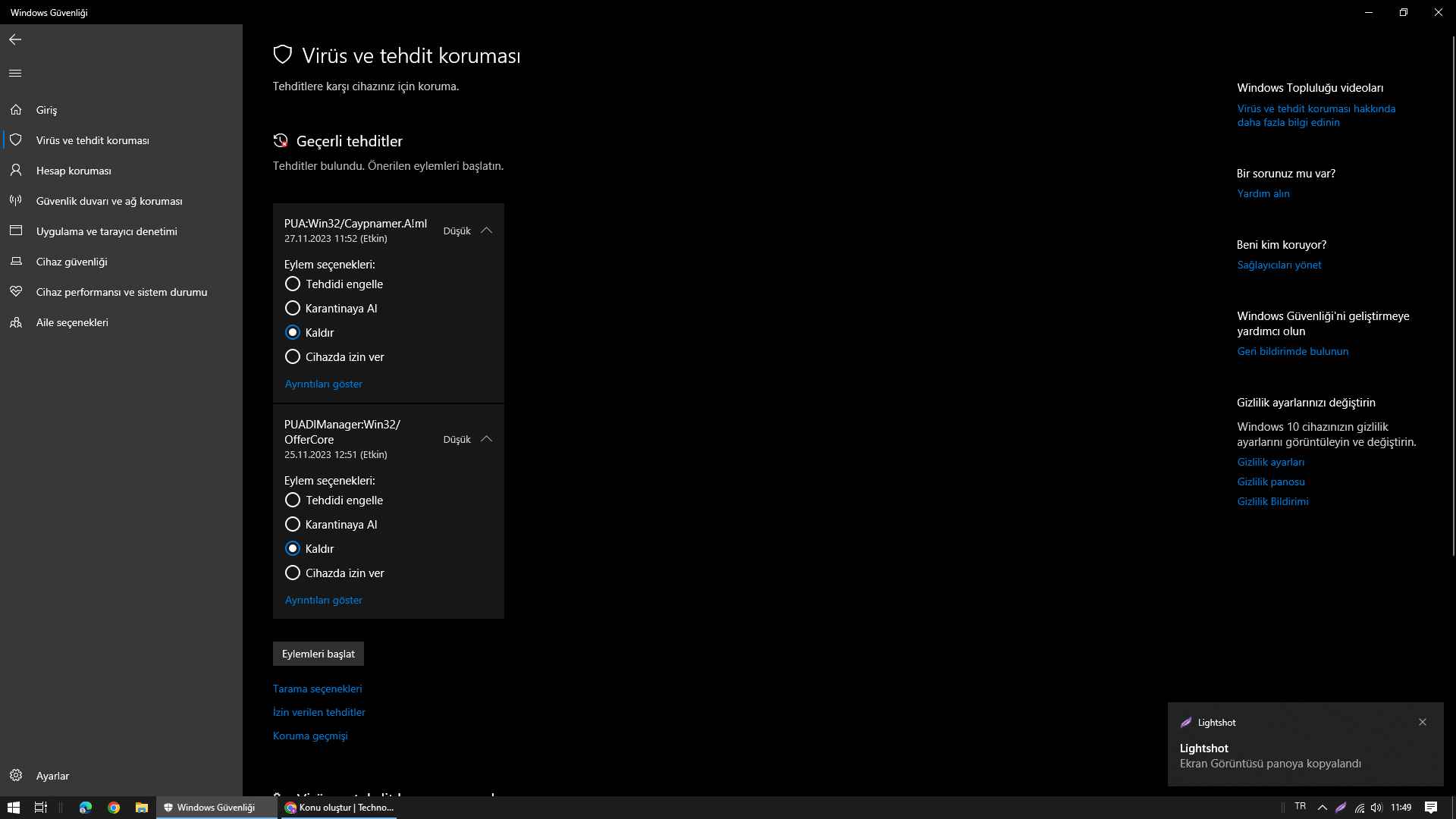Dismiss the Lightshot notification

[x=1423, y=723]
